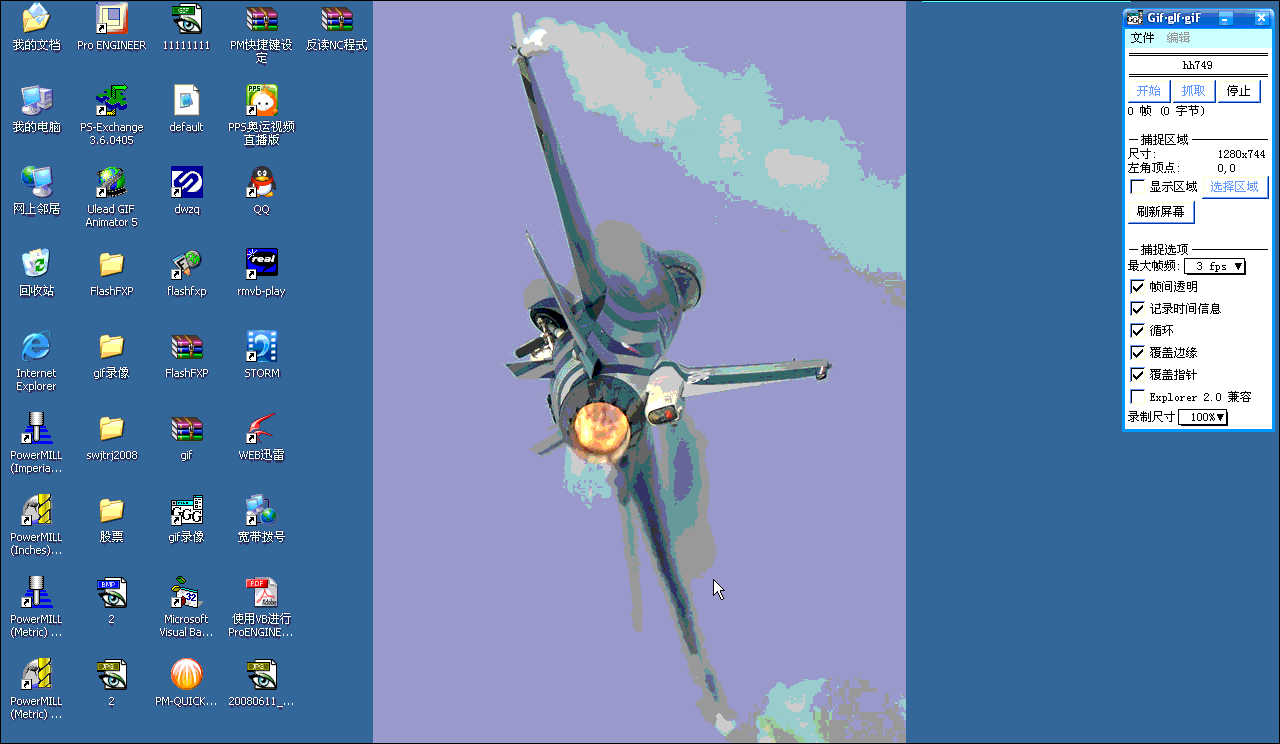Click the 抓取 capture button
This screenshot has width=1280, height=744.
1194,91
